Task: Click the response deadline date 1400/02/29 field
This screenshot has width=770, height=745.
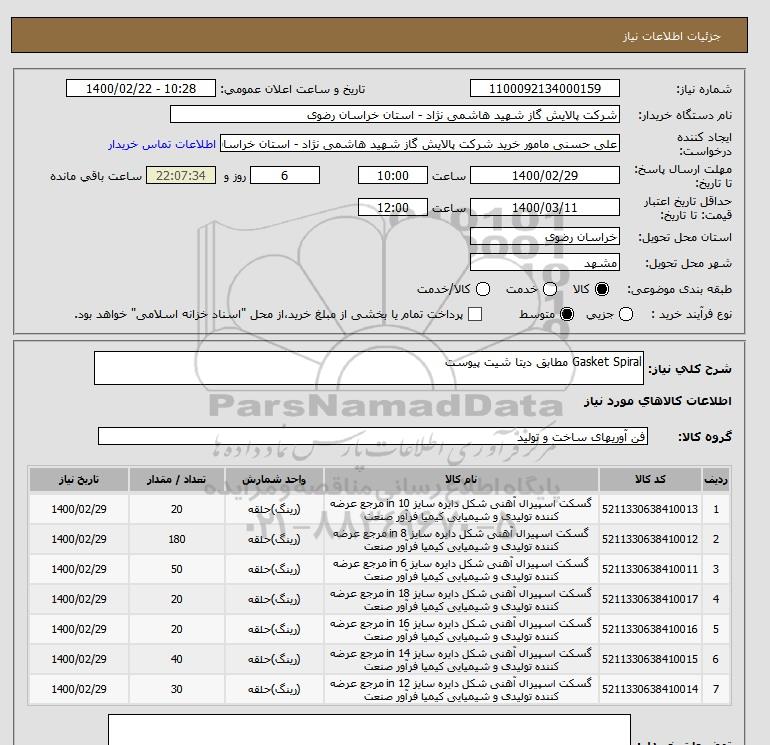Action: coord(545,175)
